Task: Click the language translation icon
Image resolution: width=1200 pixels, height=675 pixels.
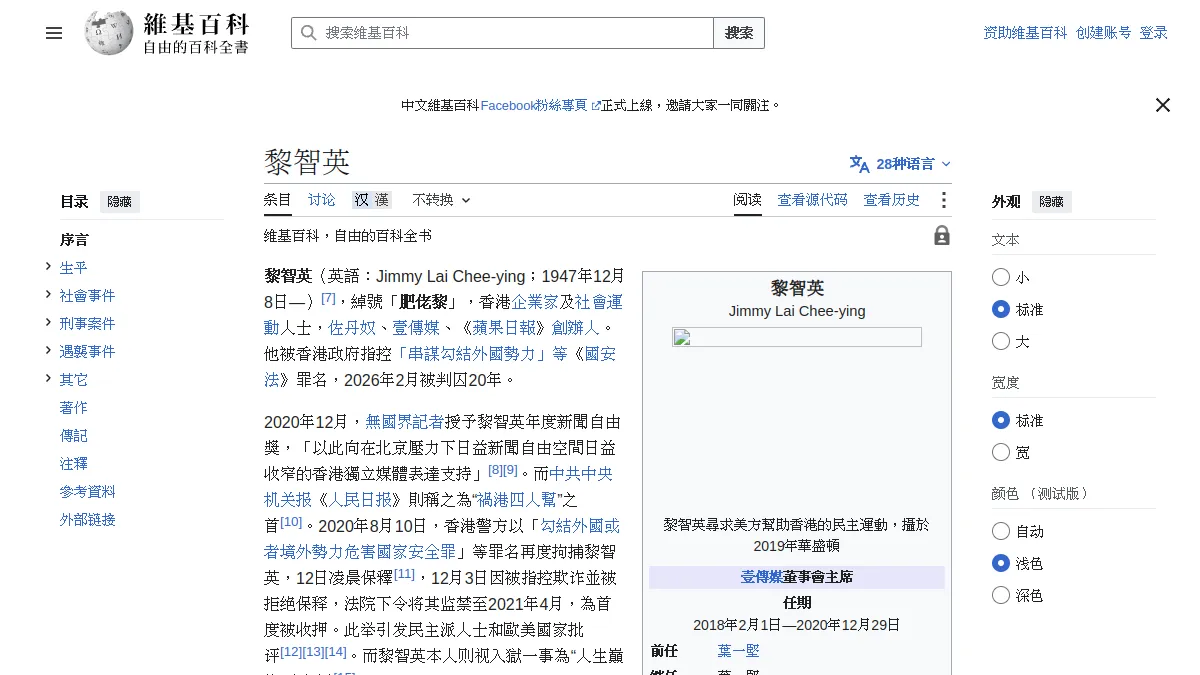Action: coord(859,164)
